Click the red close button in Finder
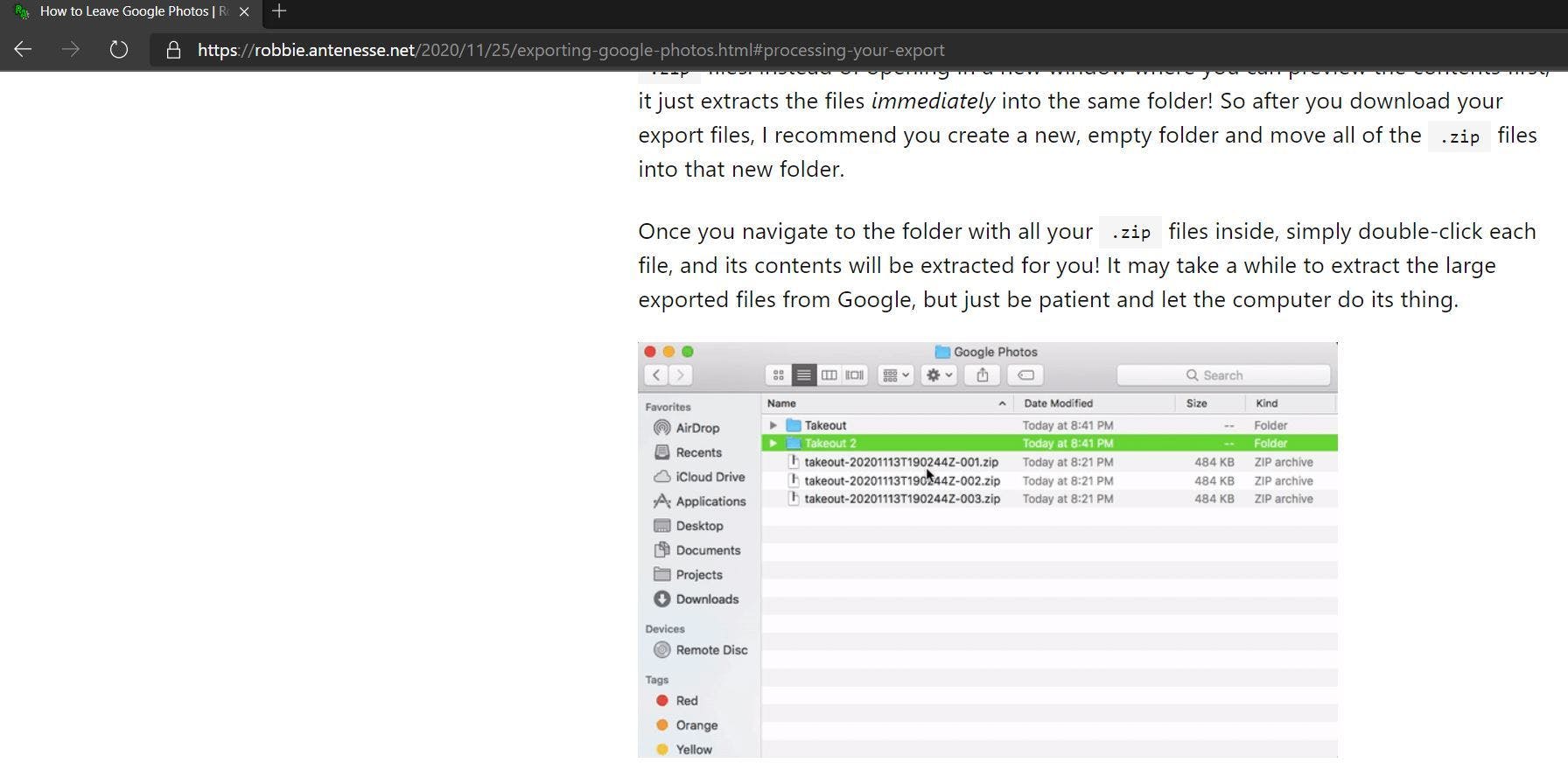 pos(650,352)
